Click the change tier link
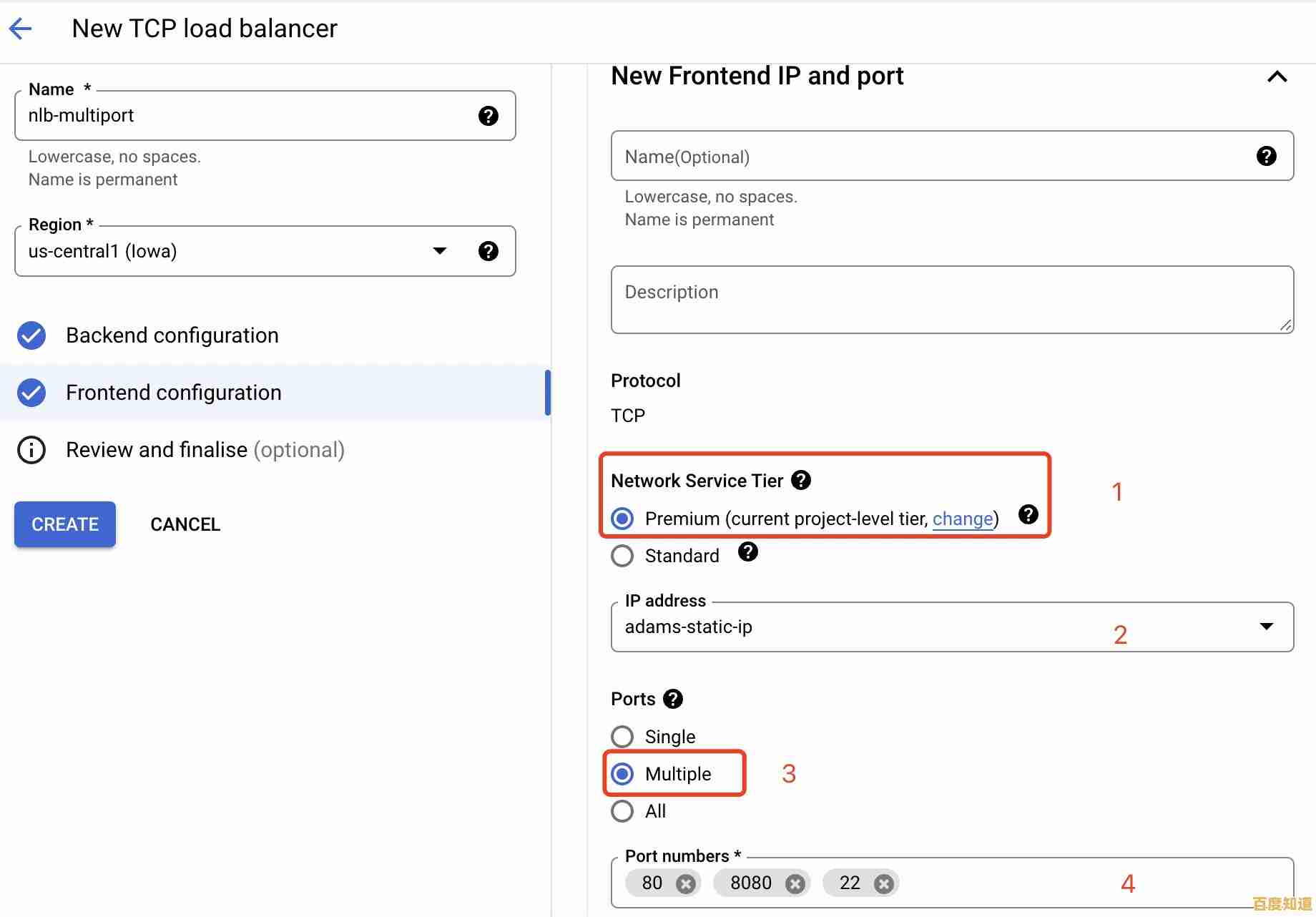This screenshot has height=917, width=1316. coord(963,519)
